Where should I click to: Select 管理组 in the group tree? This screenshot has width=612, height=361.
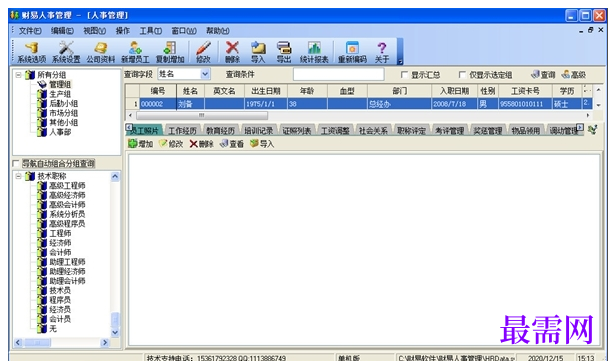point(60,84)
